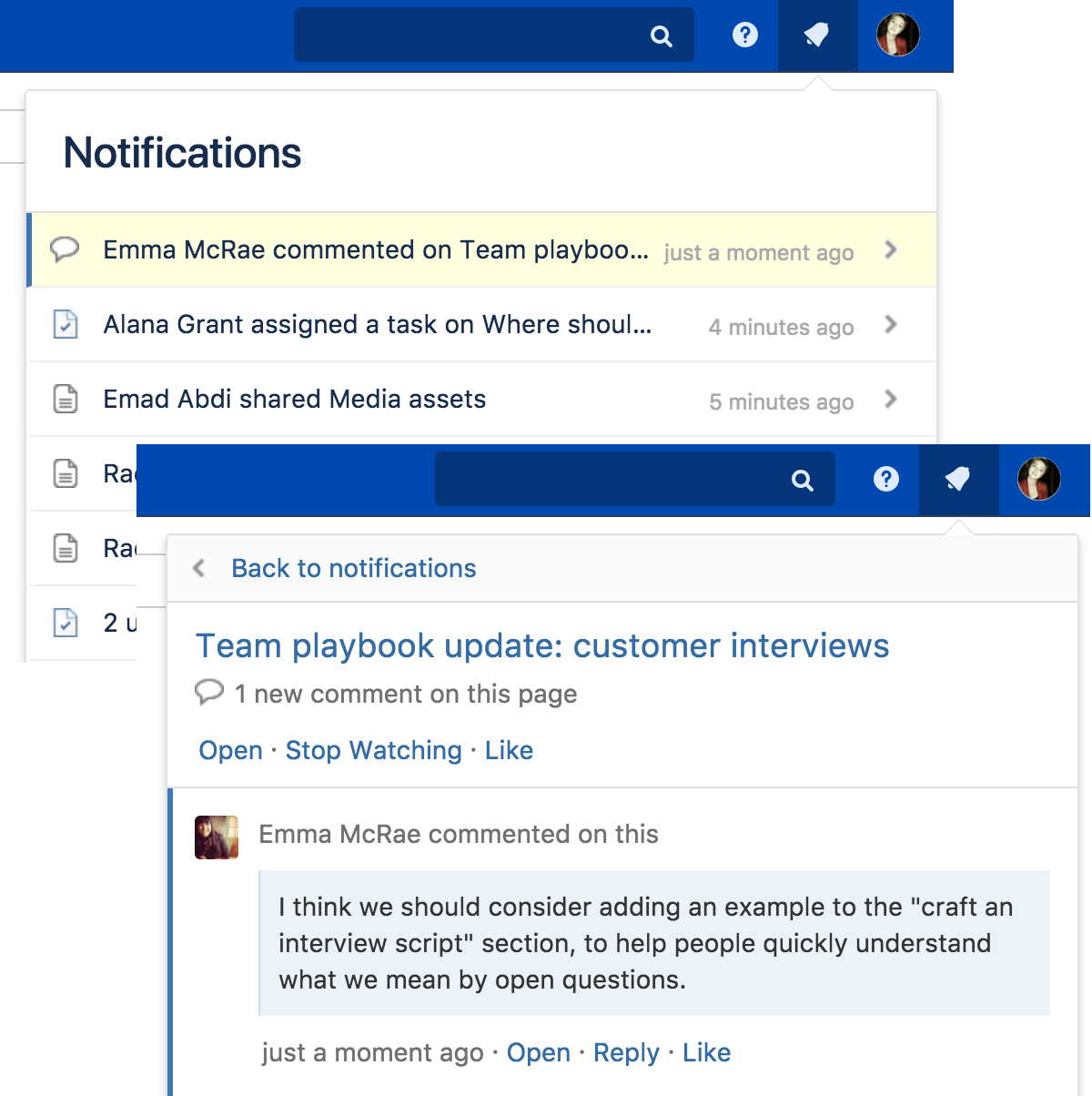Click the notification bell in the upper header
Screen dimensions: 1092x1096
[x=817, y=36]
